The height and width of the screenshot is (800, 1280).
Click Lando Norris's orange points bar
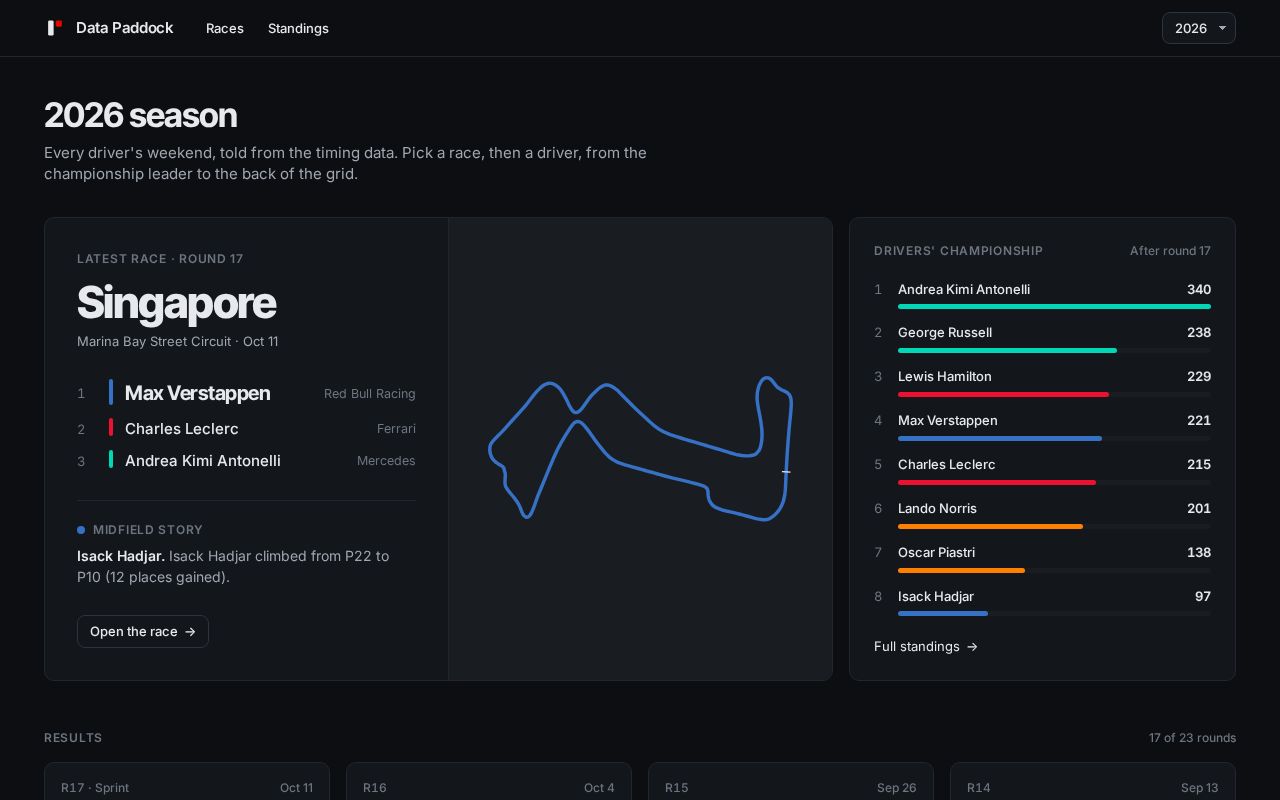(990, 526)
